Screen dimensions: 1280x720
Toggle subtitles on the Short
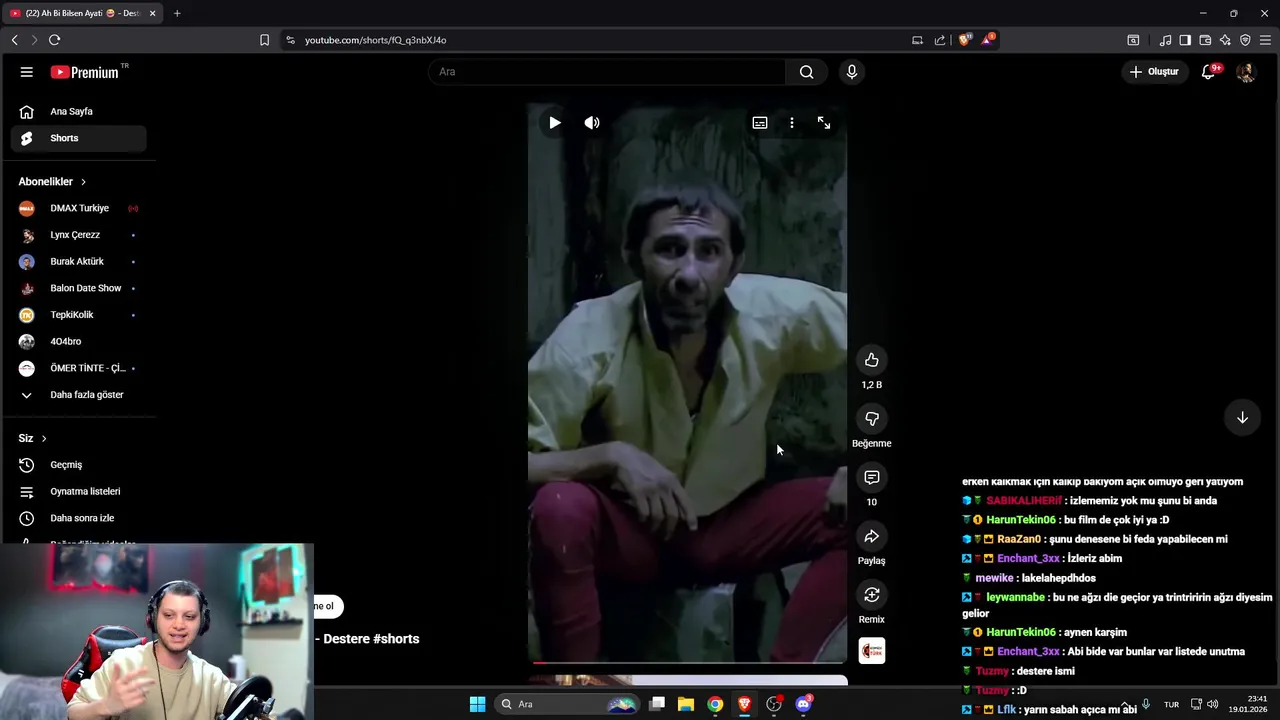[x=760, y=123]
